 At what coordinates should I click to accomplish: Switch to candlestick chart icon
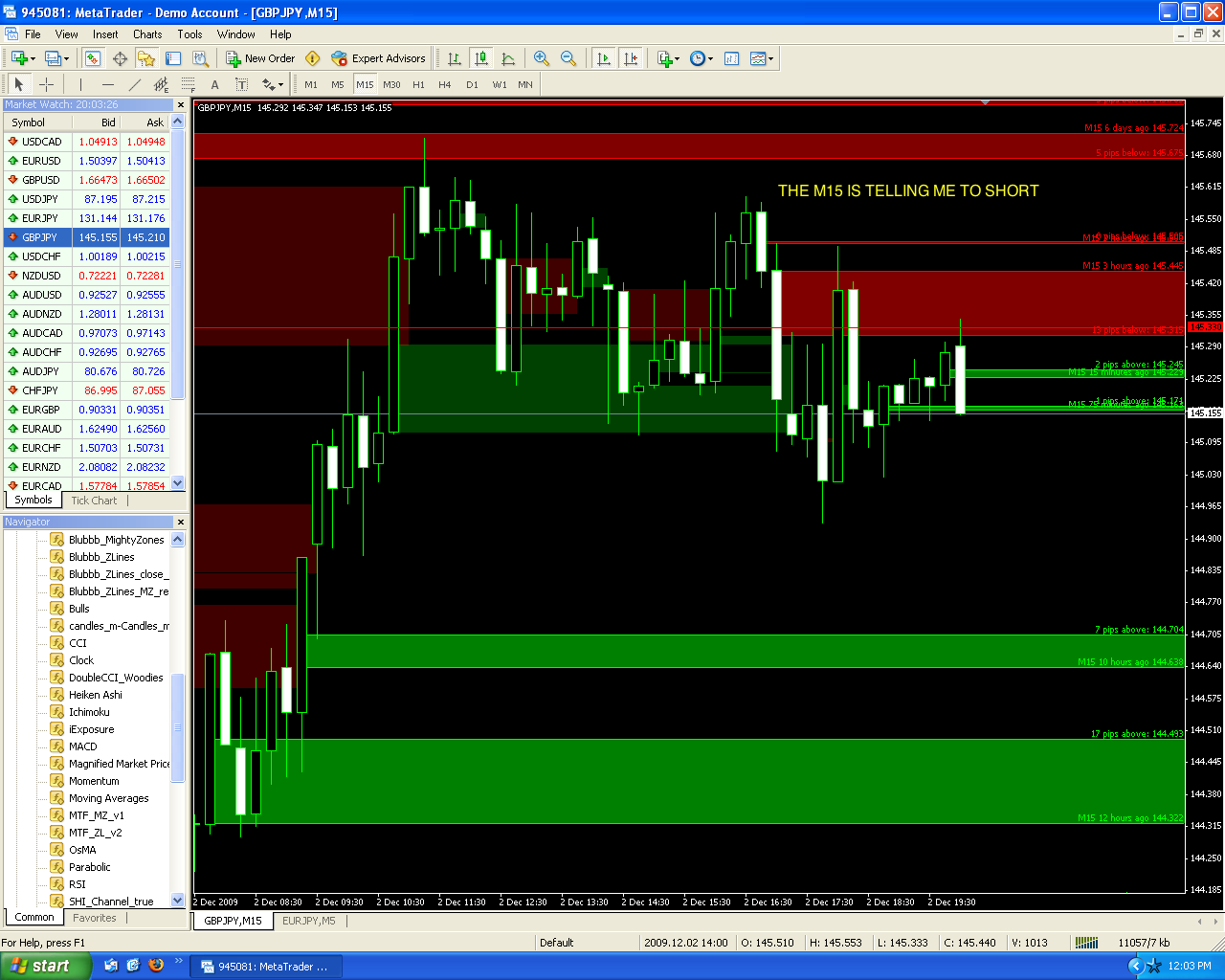[481, 58]
